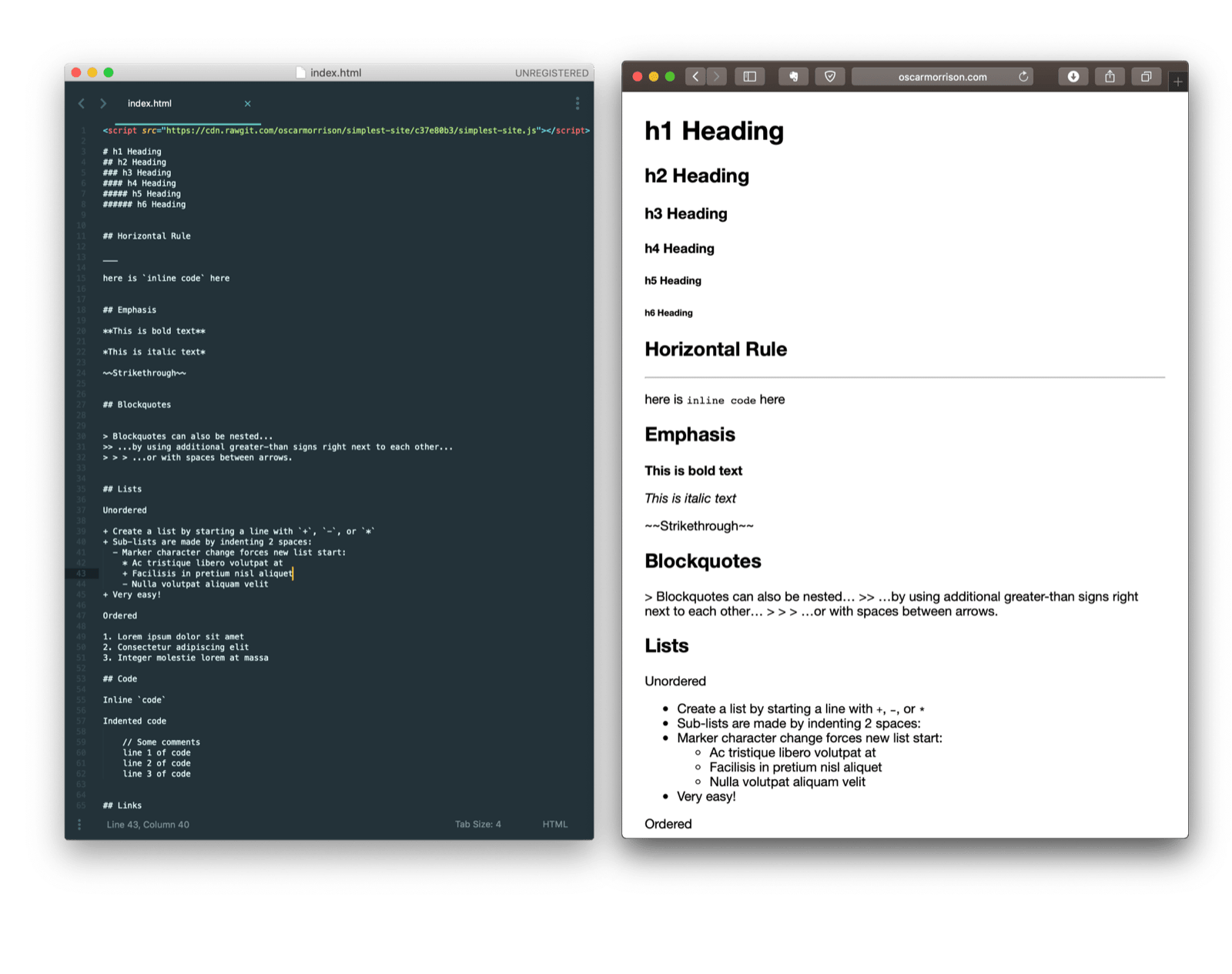Show the tab overview in Safari
Screen dimensions: 1232x974
coord(1146,76)
